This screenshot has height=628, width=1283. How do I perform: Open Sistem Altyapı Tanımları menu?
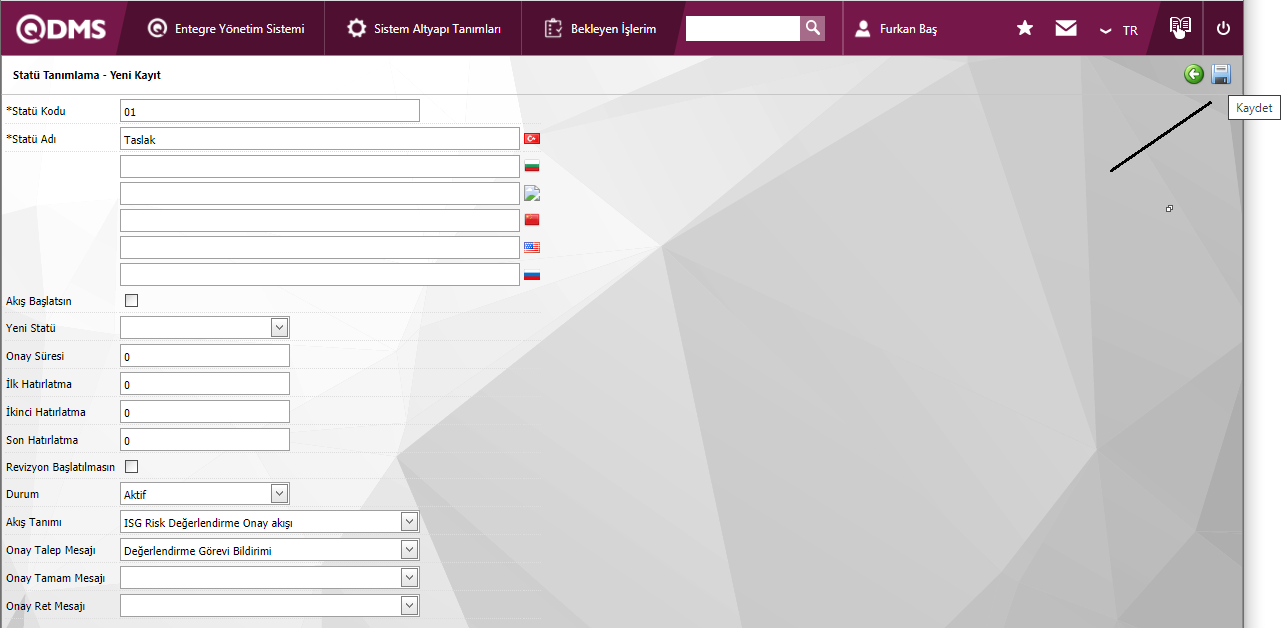point(424,29)
